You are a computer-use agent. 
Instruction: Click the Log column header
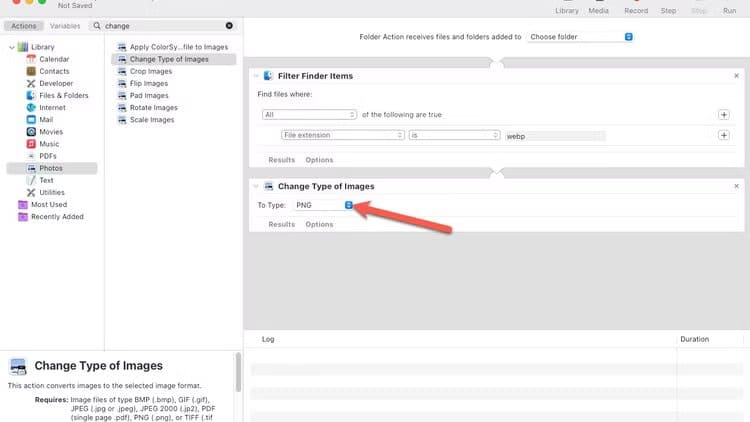(x=268, y=339)
